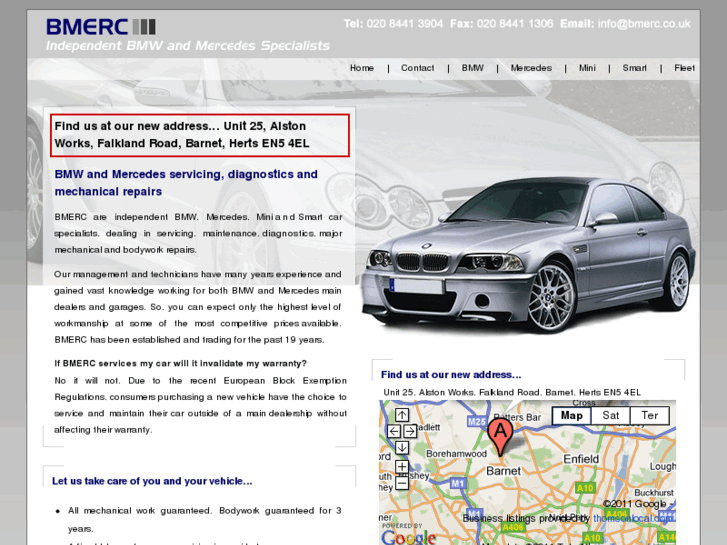
Task: Click the M25 road badge on map
Action: (477, 422)
